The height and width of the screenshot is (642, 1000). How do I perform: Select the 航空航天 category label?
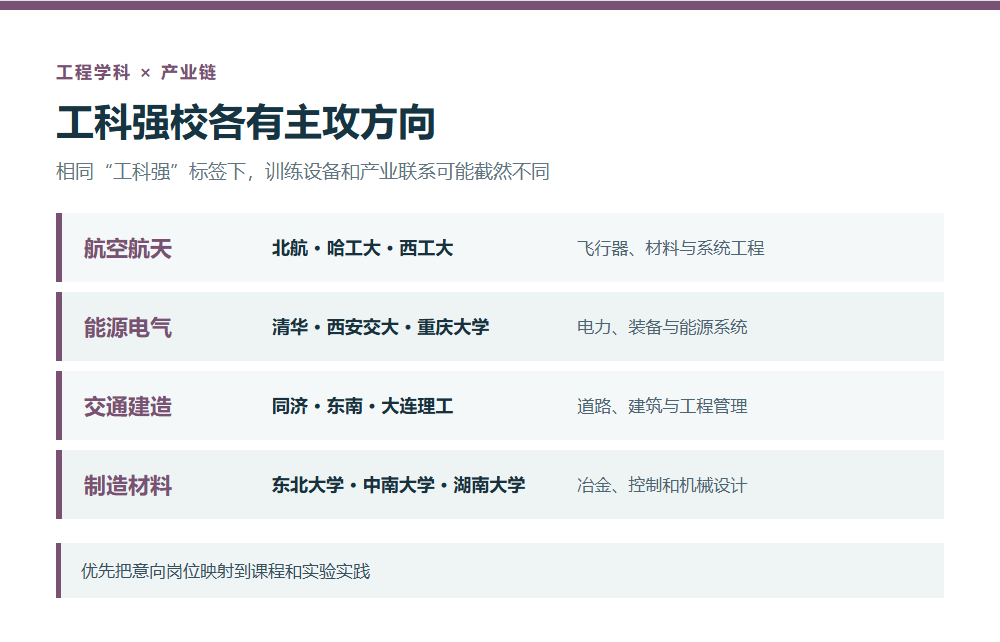(x=128, y=249)
